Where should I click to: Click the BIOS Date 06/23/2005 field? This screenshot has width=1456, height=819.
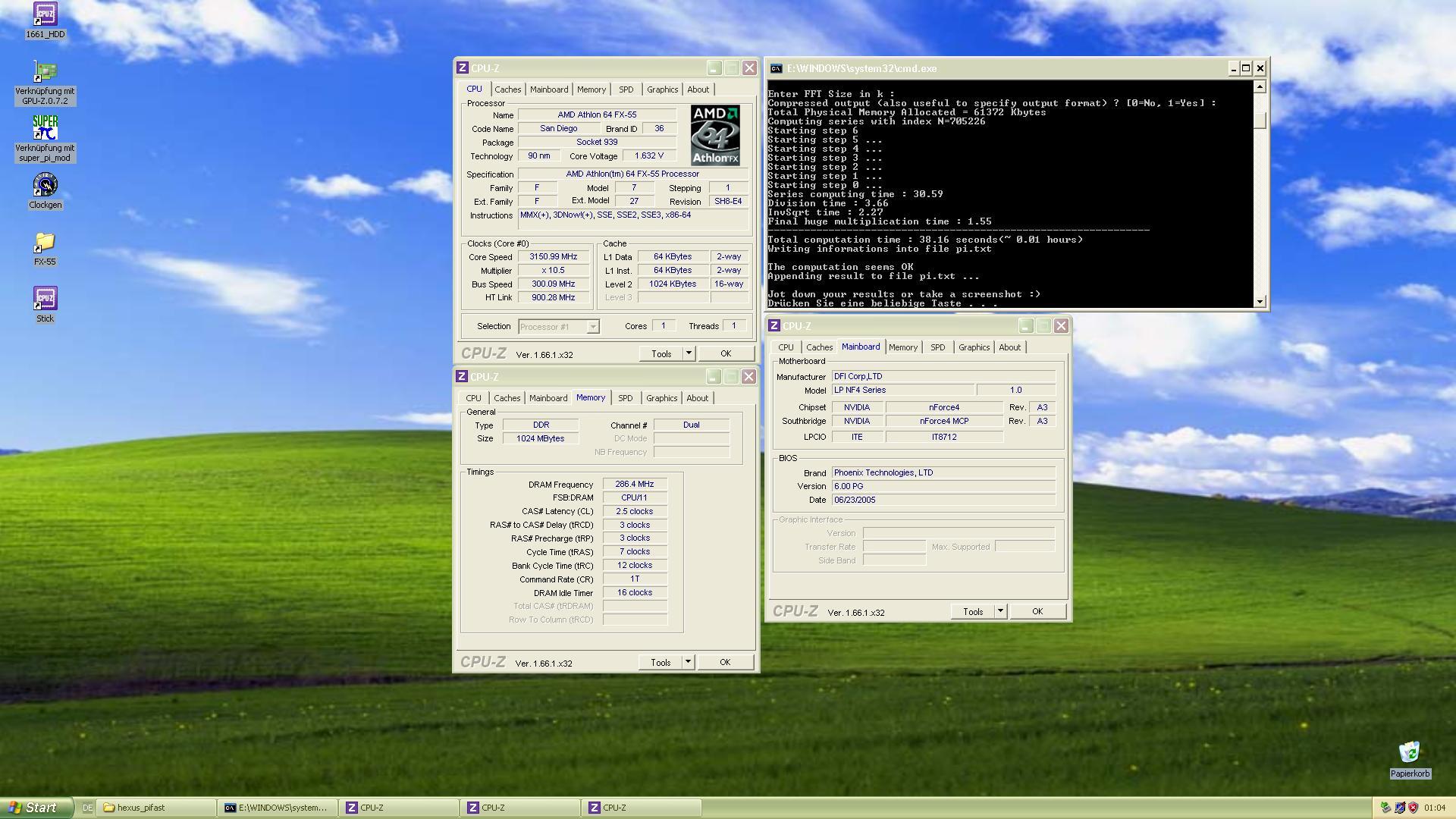click(x=943, y=500)
